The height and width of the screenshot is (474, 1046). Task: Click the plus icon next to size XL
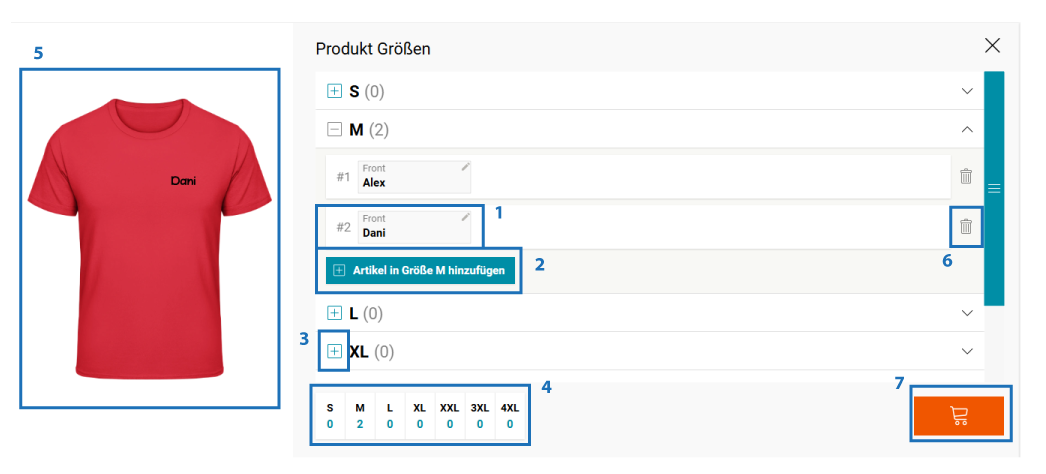[x=334, y=351]
